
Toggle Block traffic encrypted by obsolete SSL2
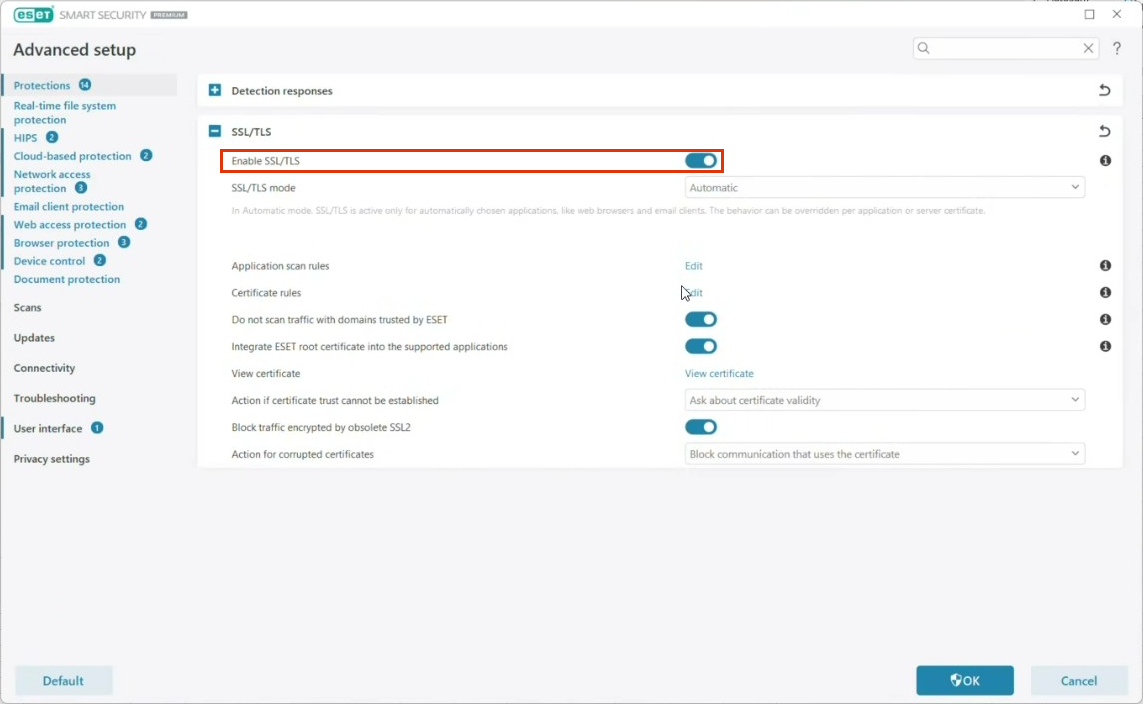pyautogui.click(x=701, y=427)
